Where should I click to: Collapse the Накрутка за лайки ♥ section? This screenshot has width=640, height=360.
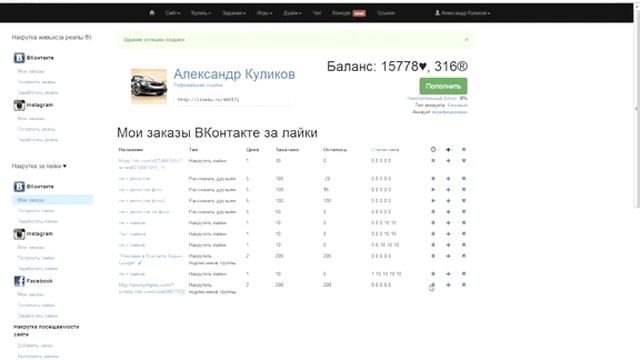[39, 166]
